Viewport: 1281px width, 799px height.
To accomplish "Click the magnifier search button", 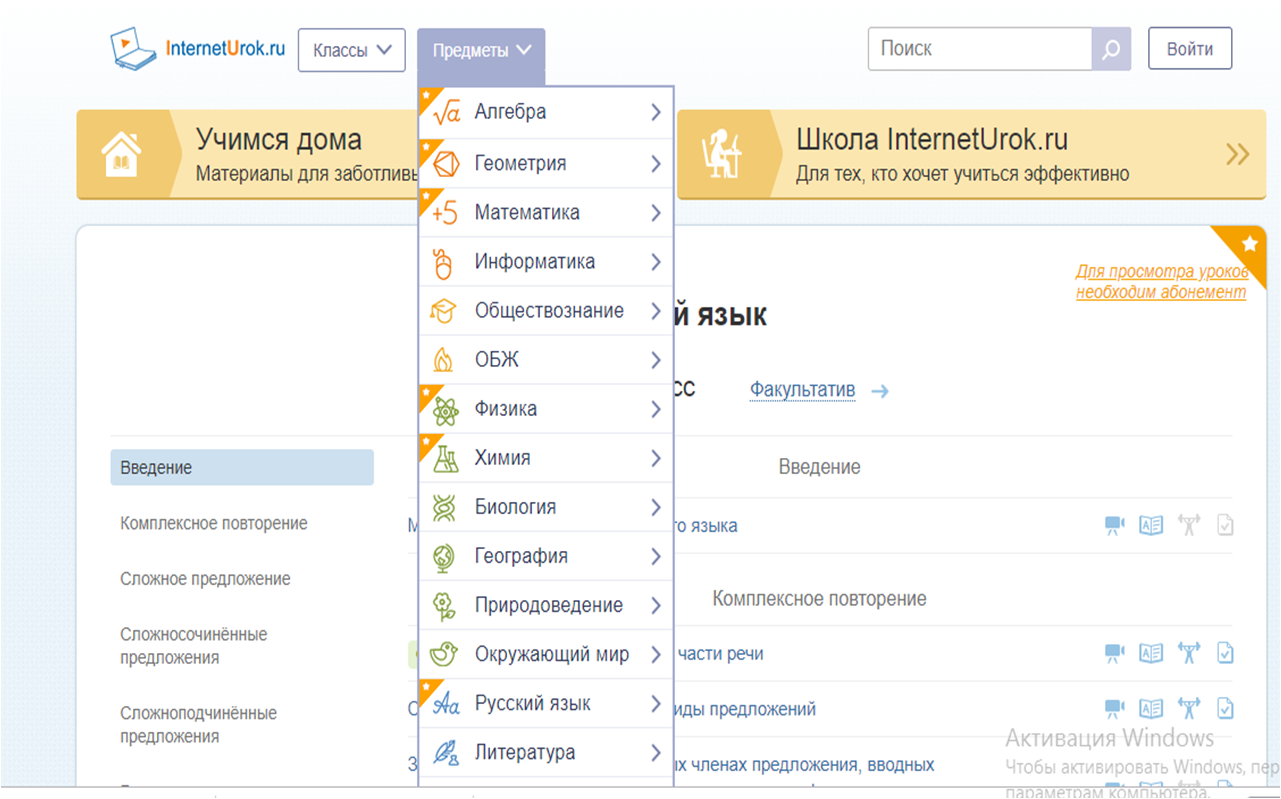I will (1111, 49).
